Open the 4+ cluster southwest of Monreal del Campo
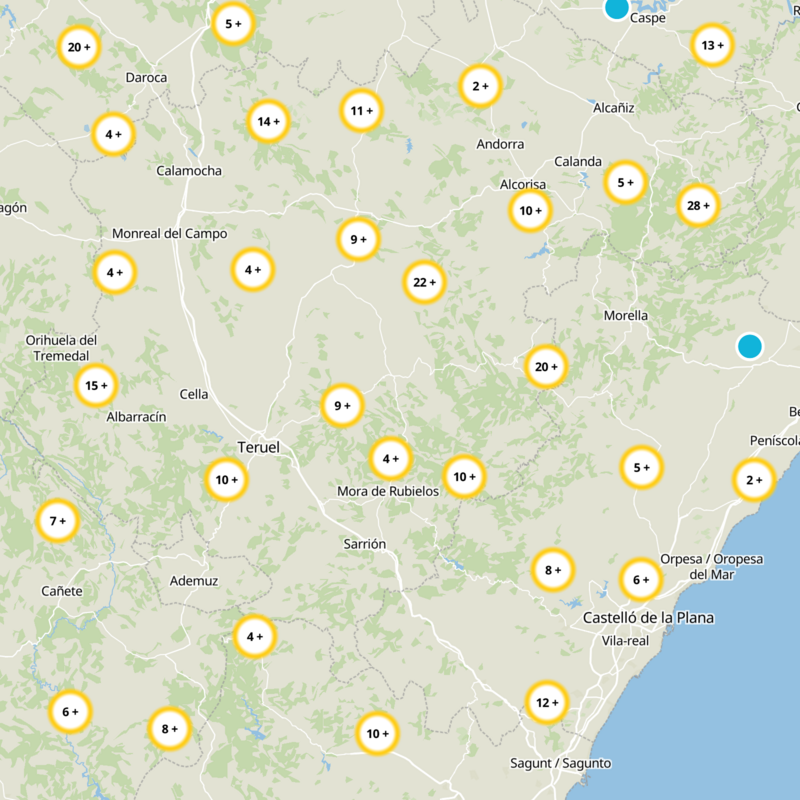 (x=115, y=272)
